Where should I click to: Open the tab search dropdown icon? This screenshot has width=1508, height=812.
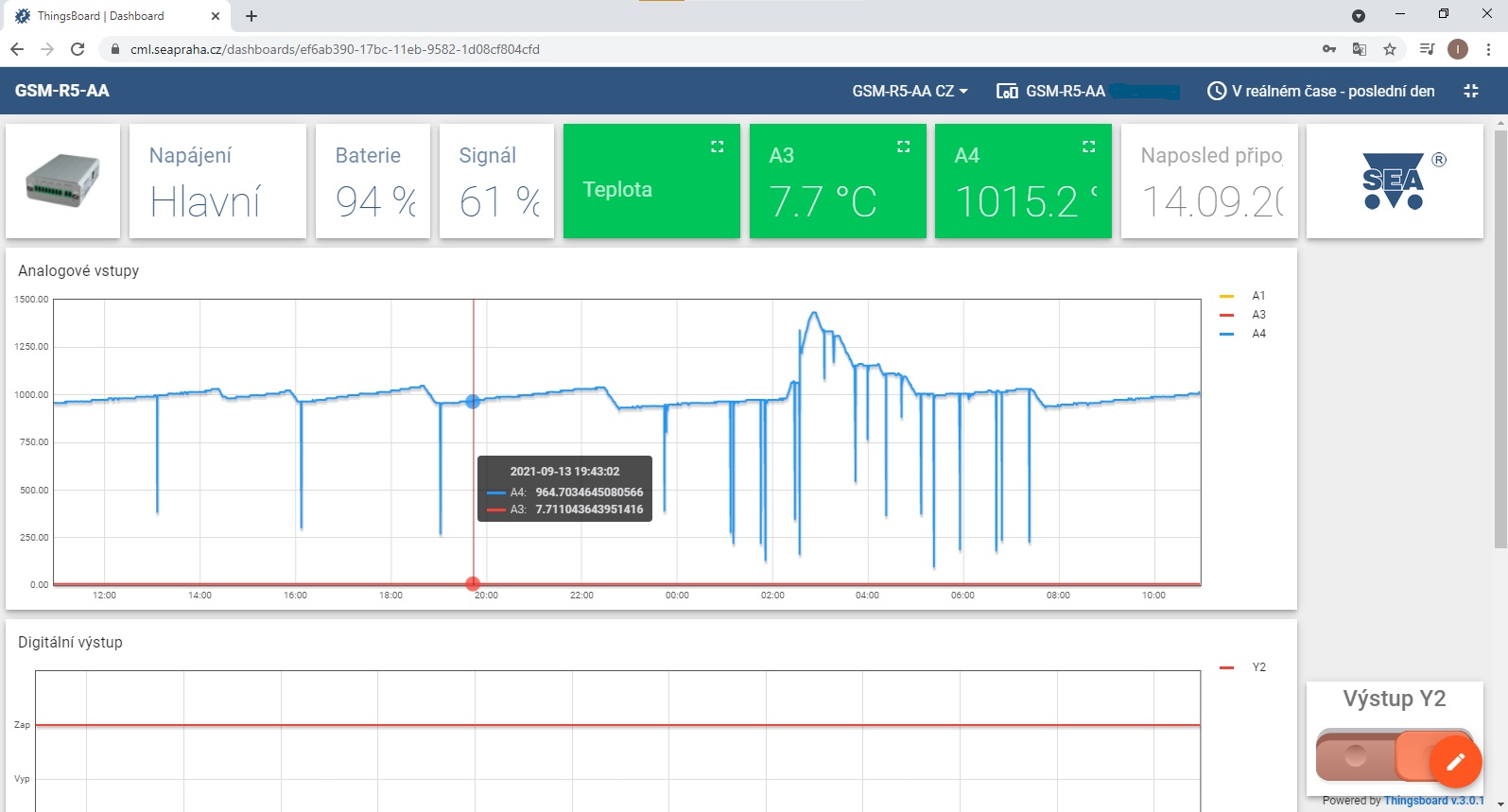(x=1359, y=16)
